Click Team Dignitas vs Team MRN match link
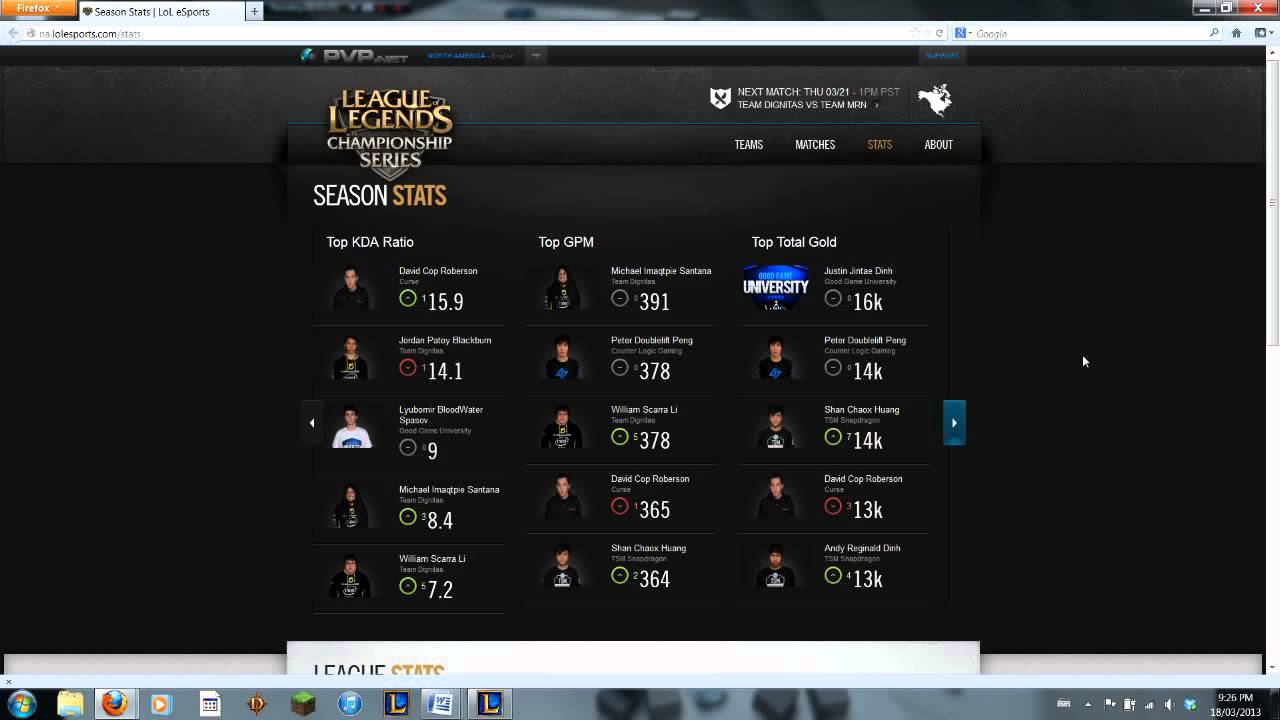This screenshot has width=1280, height=720. (802, 105)
